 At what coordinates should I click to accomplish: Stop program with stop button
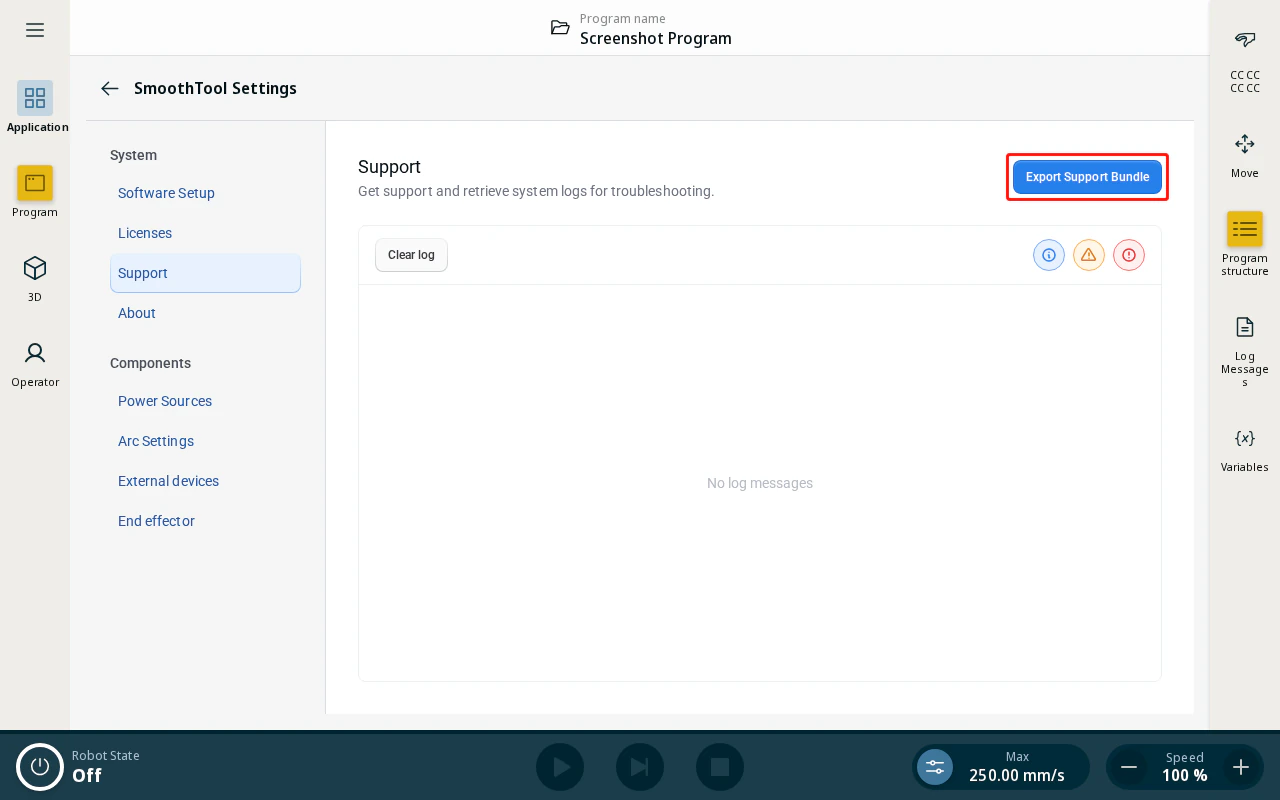coord(720,767)
